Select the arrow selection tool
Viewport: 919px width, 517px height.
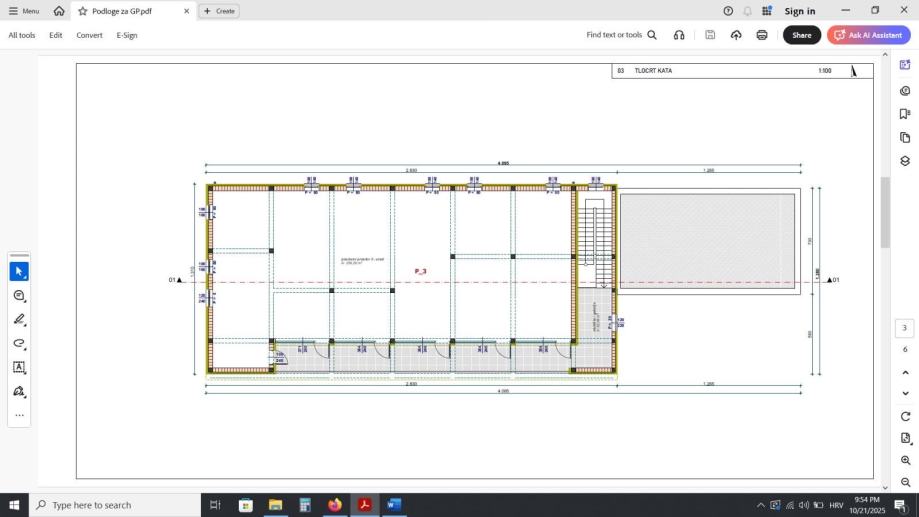(19, 272)
